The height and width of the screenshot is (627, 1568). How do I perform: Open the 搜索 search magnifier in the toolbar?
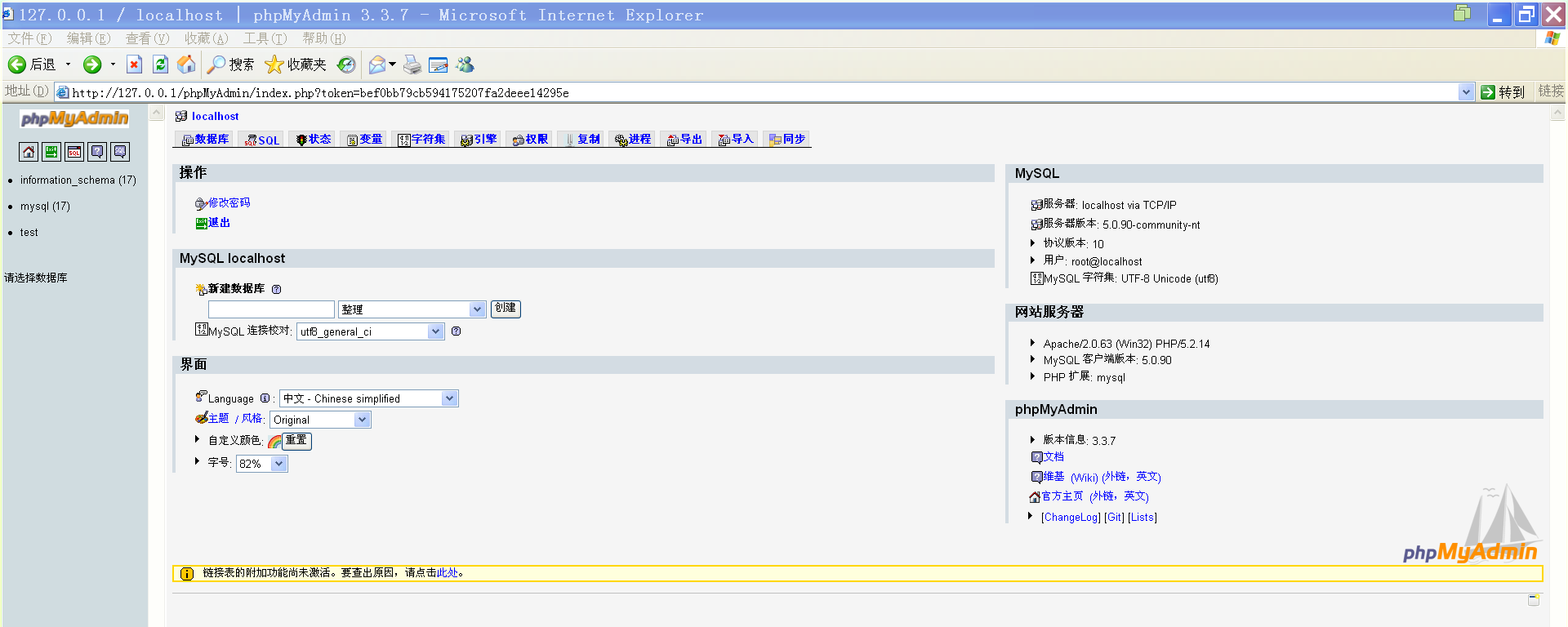coord(230,64)
